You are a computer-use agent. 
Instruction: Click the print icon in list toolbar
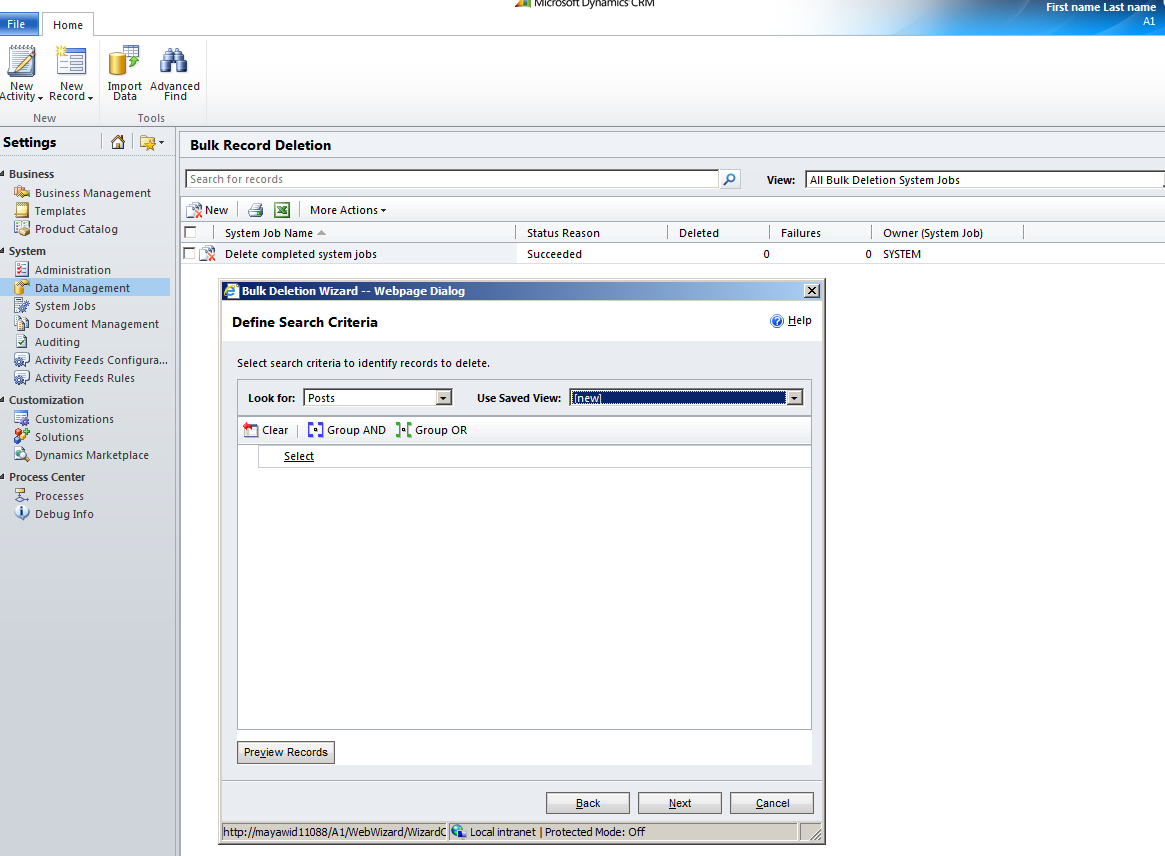(x=255, y=210)
